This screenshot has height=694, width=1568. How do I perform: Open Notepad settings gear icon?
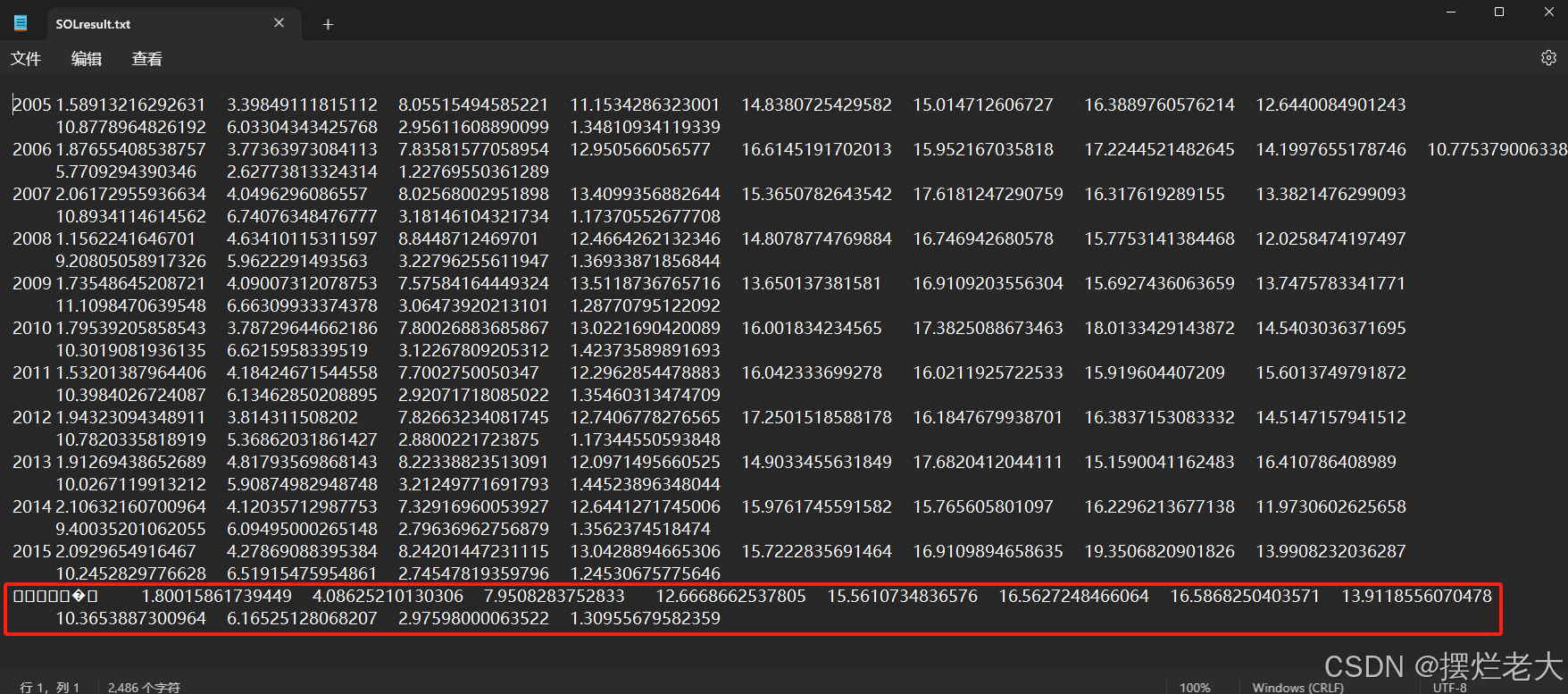[1548, 57]
